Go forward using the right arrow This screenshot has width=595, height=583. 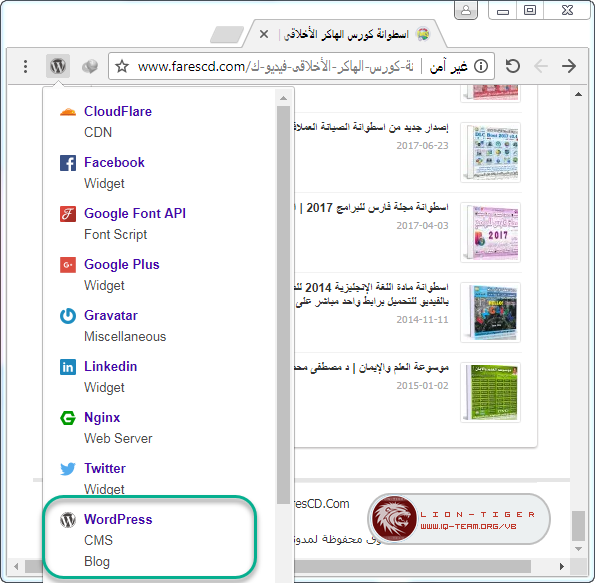(x=569, y=66)
